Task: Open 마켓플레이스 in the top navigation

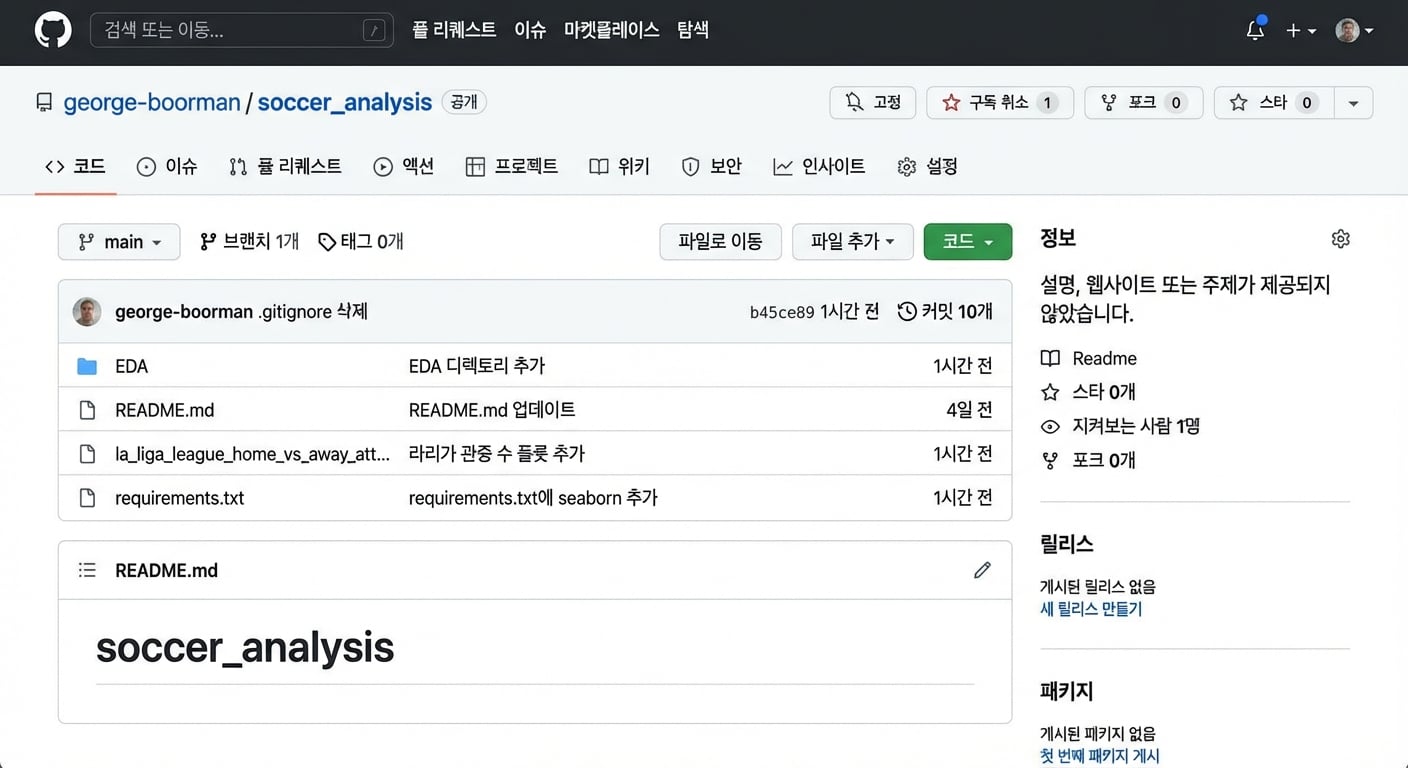Action: [x=611, y=30]
